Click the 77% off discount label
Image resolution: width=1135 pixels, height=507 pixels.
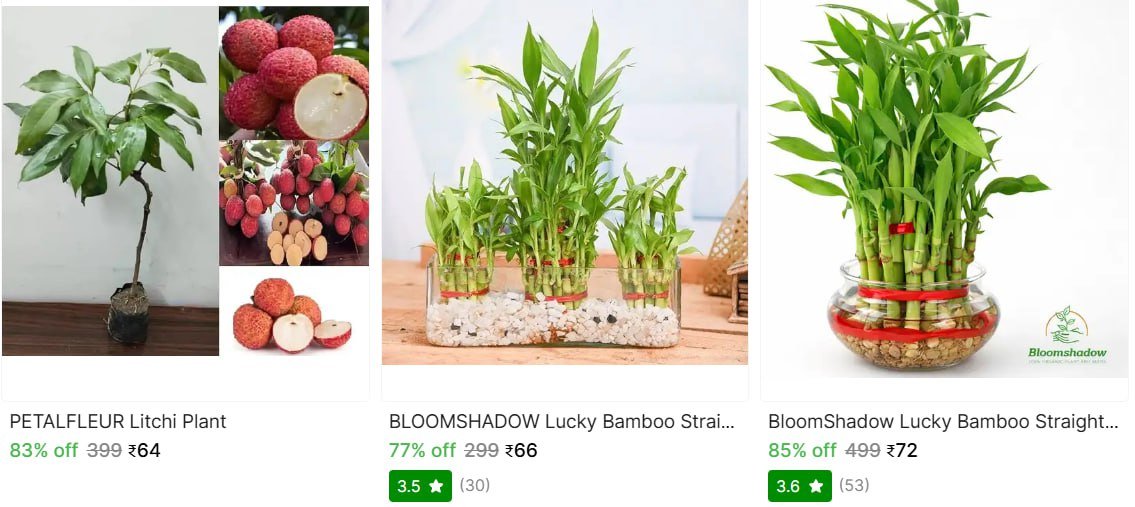click(x=422, y=451)
